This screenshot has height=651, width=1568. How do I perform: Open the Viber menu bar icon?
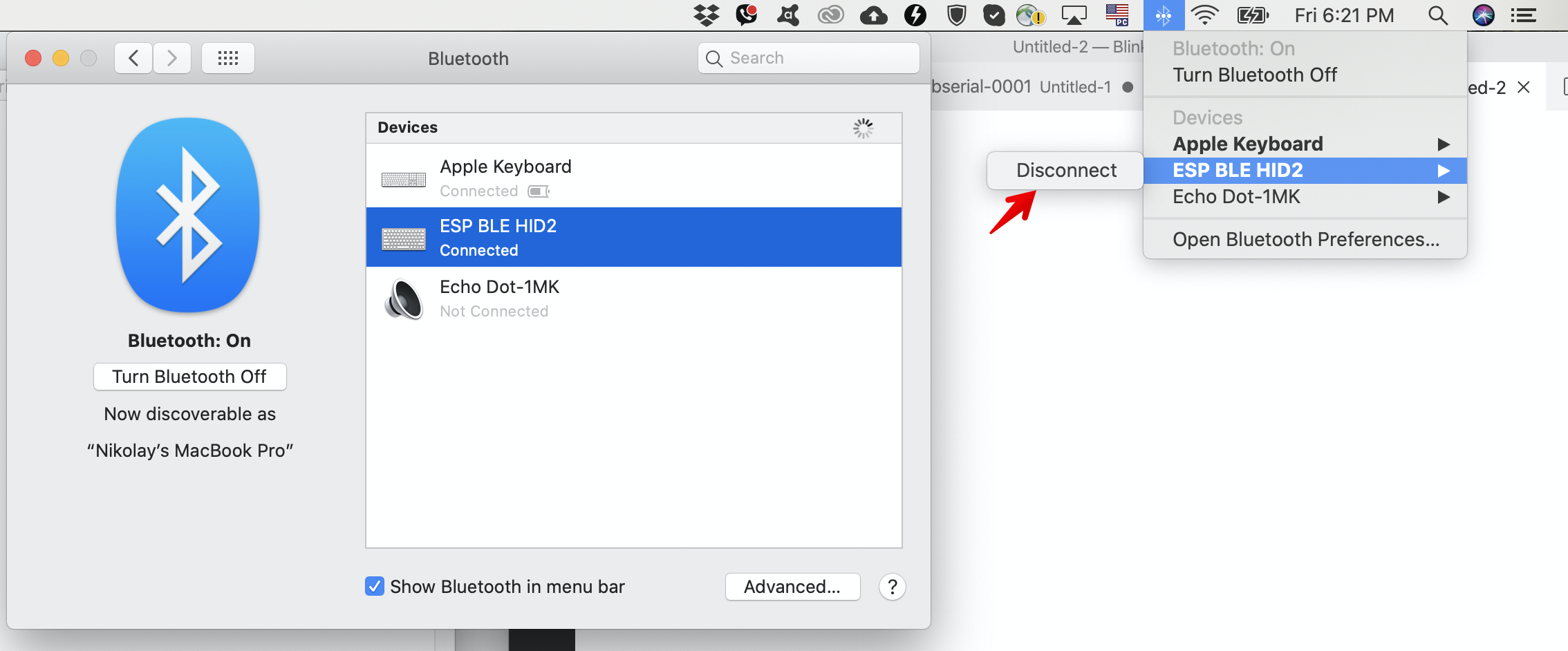747,15
